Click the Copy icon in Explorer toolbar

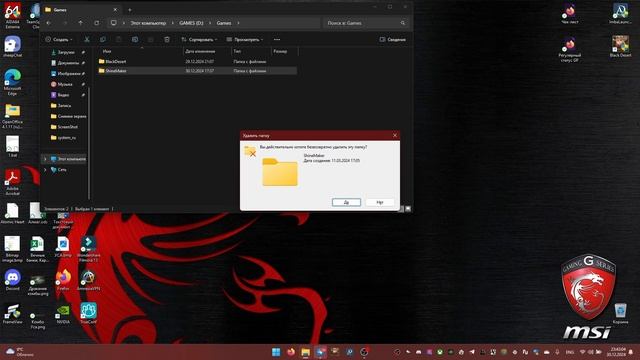tap(102, 40)
